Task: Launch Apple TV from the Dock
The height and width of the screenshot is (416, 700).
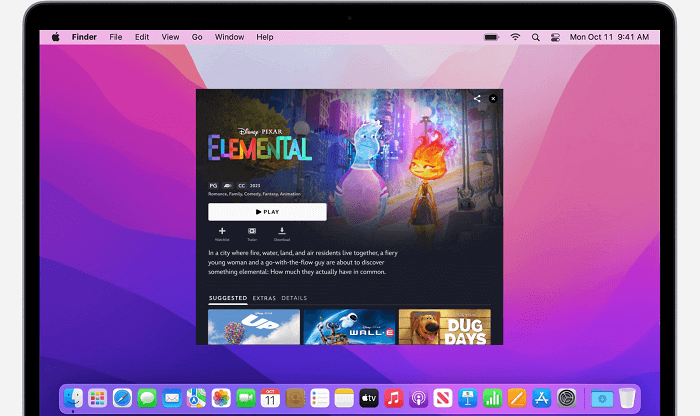Action: tap(369, 398)
